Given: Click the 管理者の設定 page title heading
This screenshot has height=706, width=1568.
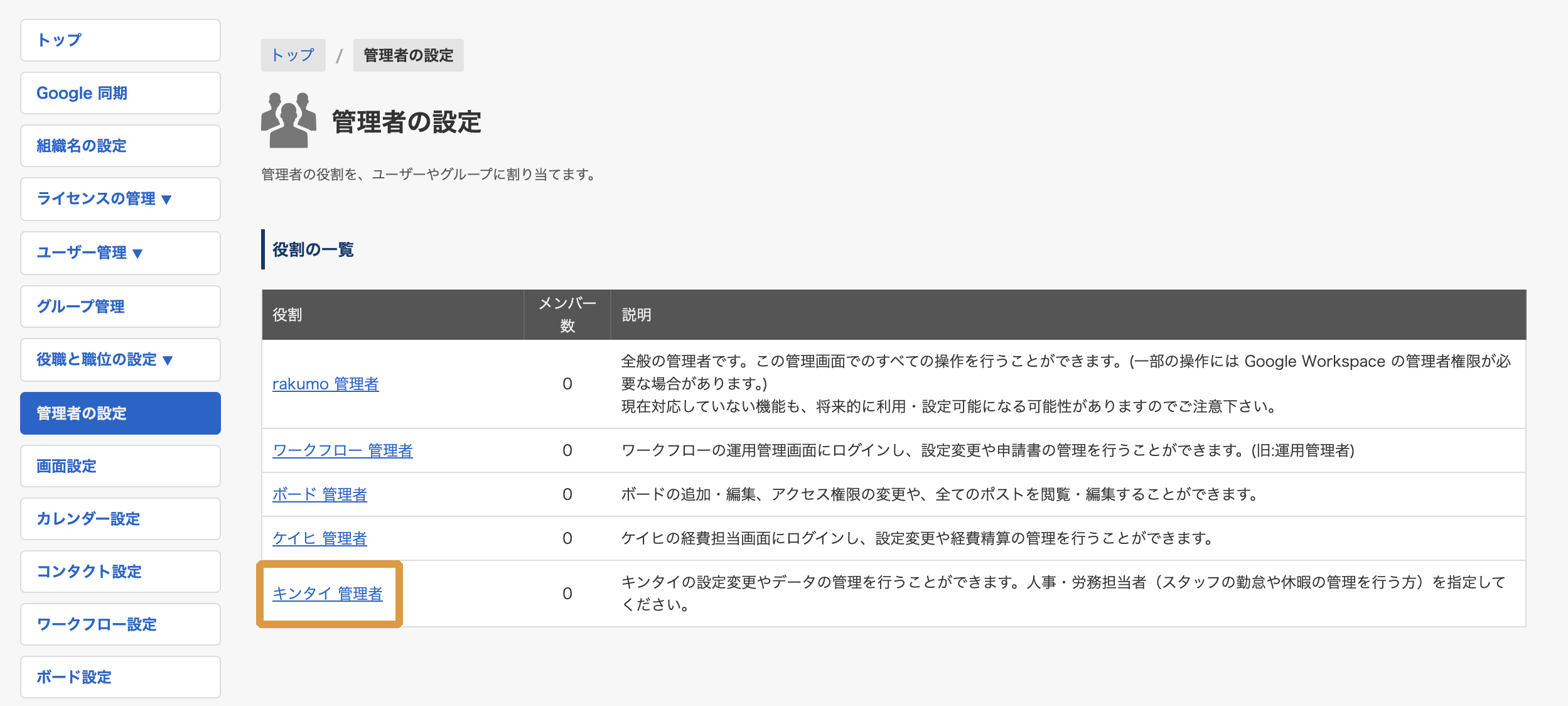Looking at the screenshot, I should tap(407, 122).
